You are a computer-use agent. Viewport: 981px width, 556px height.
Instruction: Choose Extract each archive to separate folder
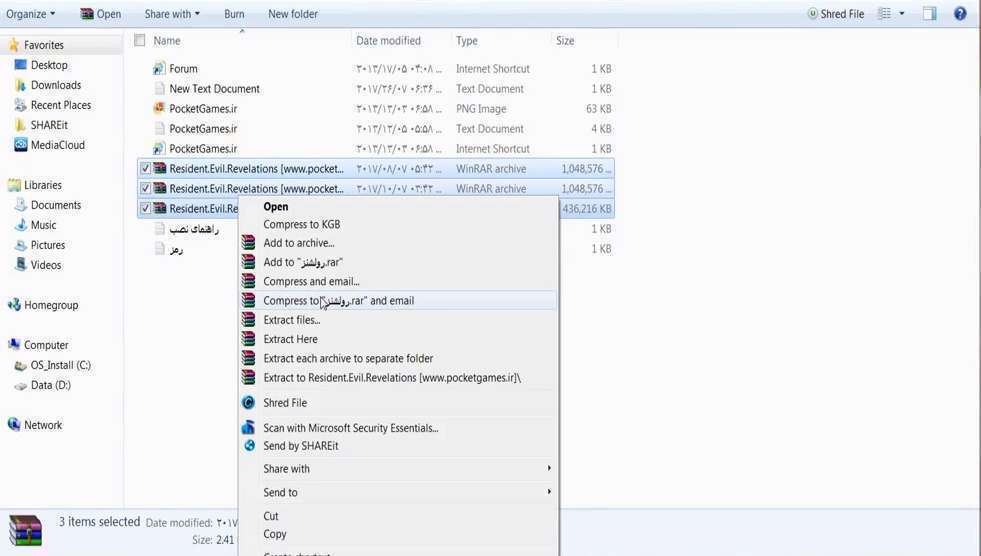[x=348, y=358]
